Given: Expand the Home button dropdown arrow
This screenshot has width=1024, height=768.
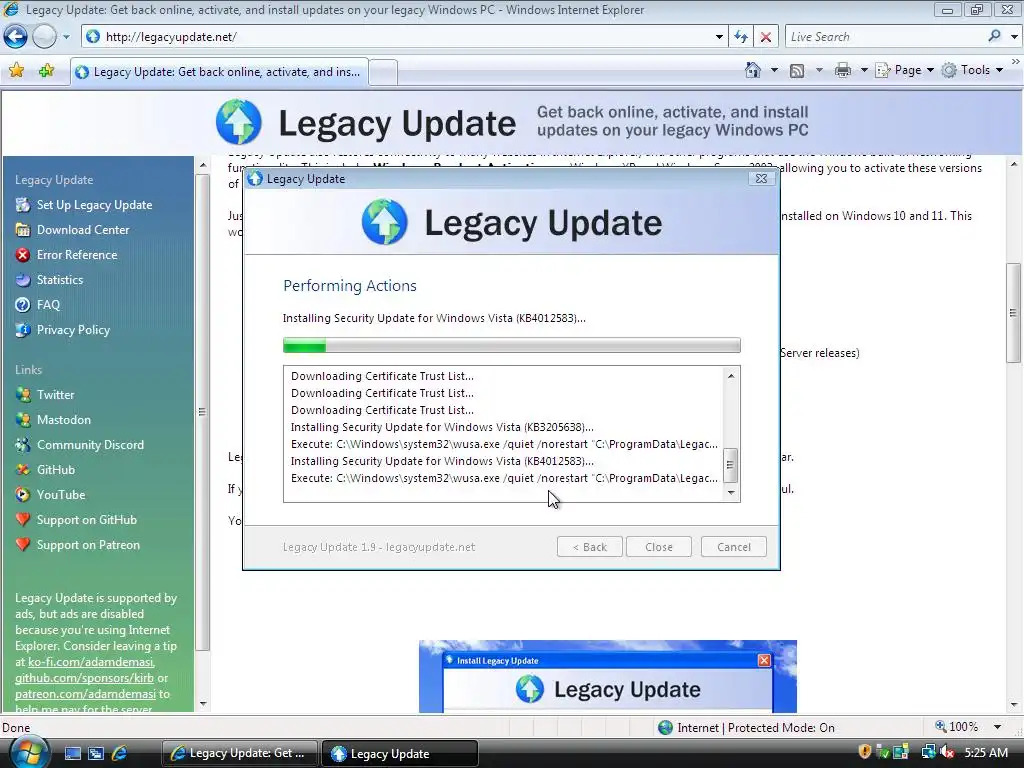Looking at the screenshot, I should [x=775, y=70].
